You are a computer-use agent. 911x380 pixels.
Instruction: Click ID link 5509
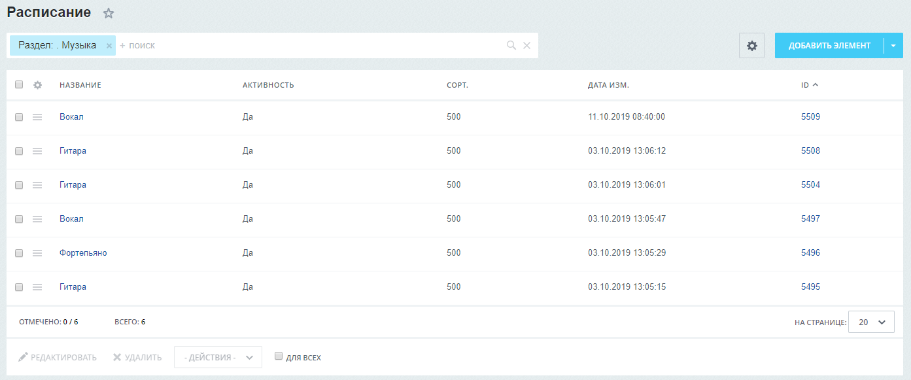(810, 117)
